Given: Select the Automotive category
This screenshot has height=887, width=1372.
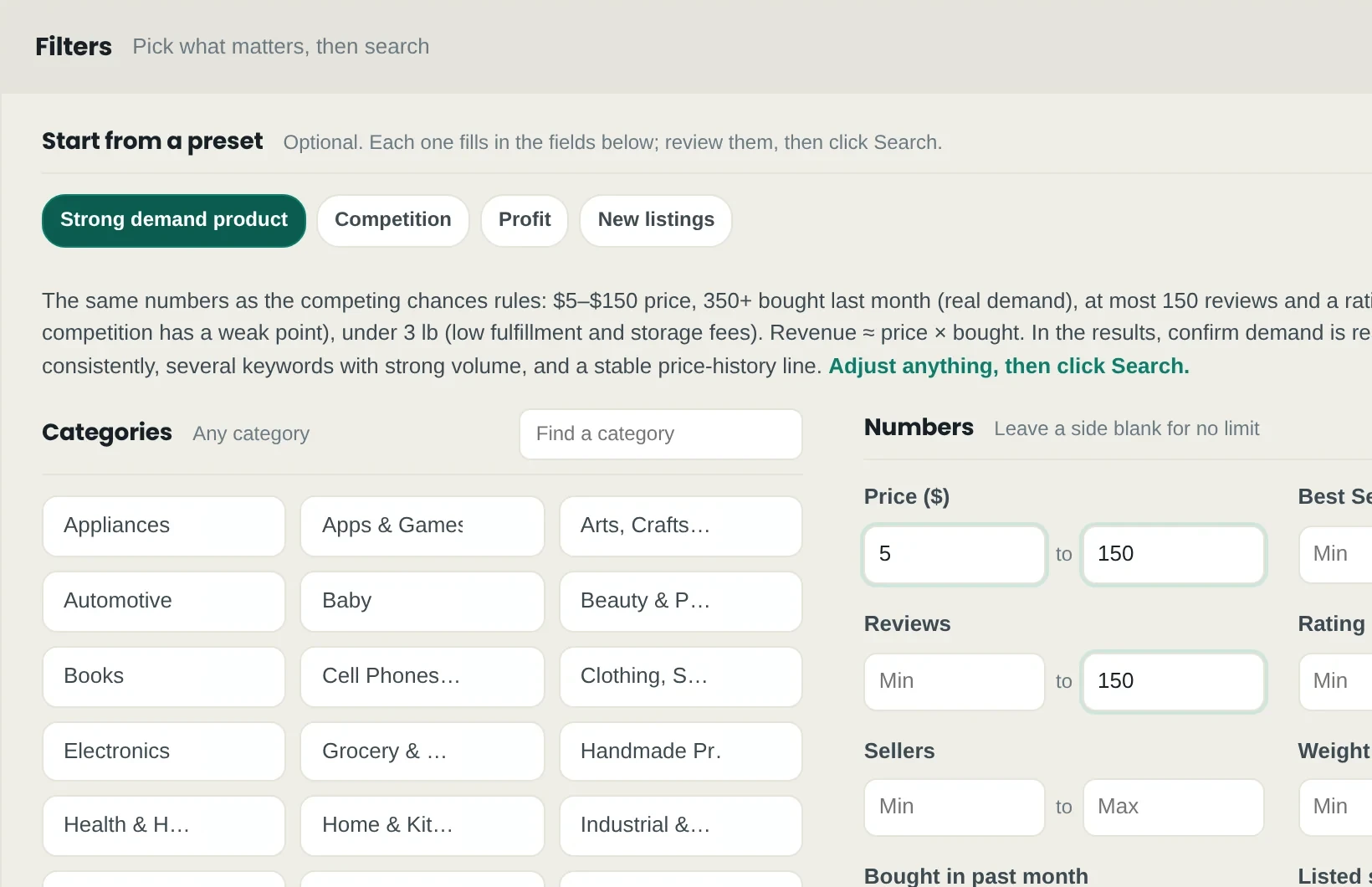Looking at the screenshot, I should coord(164,602).
